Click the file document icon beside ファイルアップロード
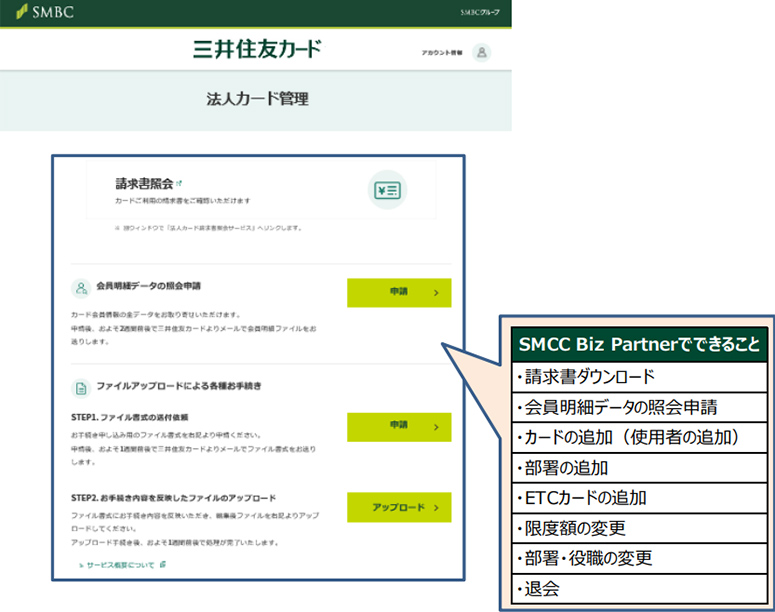 (81, 389)
